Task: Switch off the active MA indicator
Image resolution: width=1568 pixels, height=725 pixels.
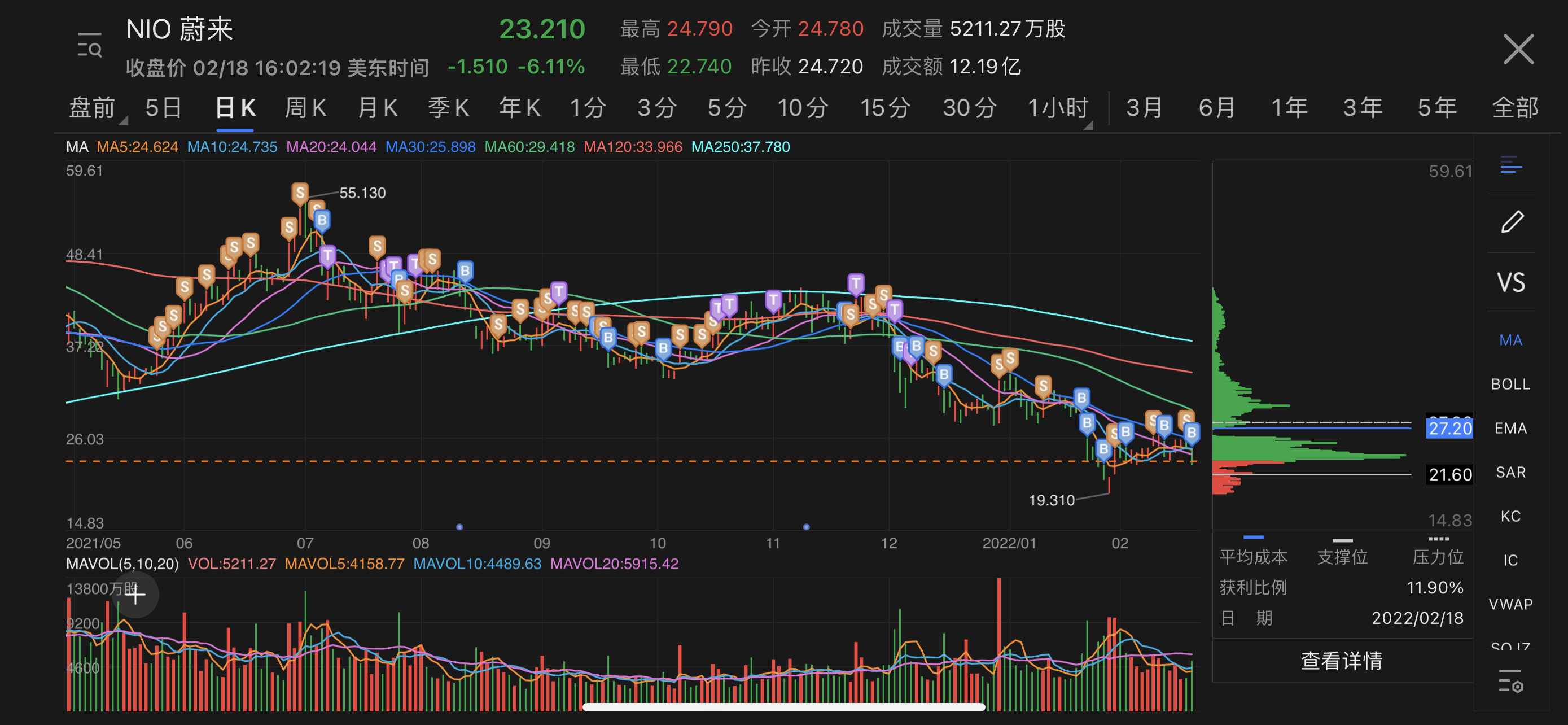Action: click(x=1510, y=340)
